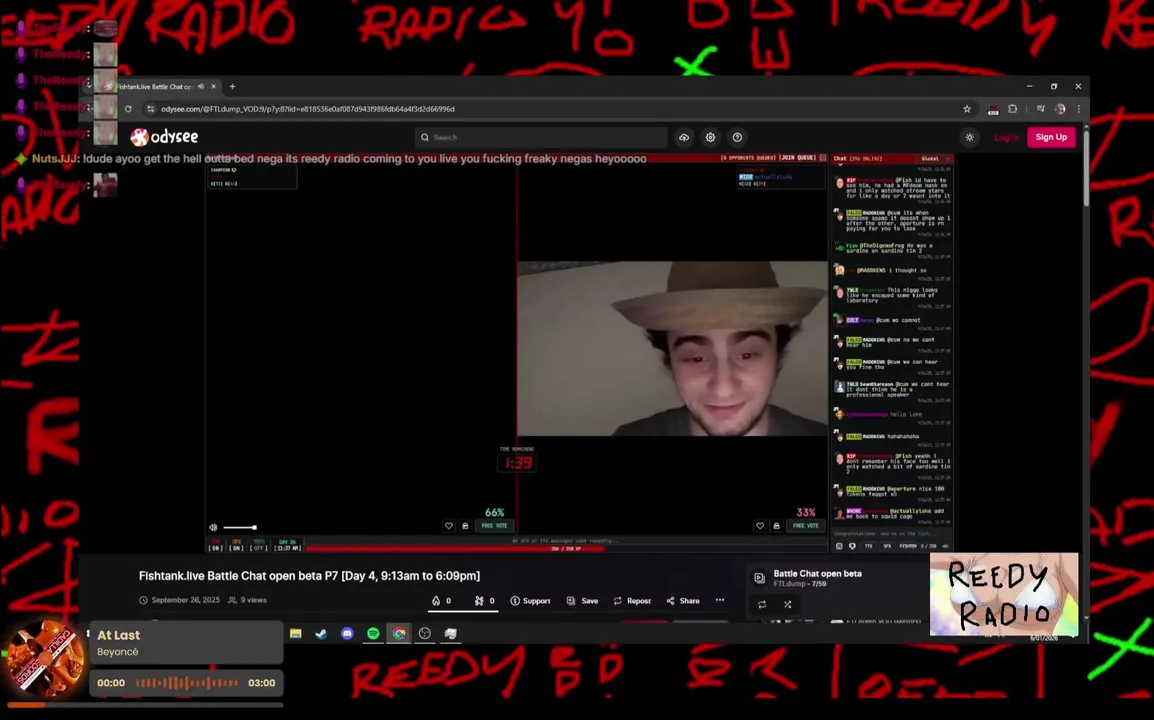This screenshot has width=1154, height=720.
Task: Toggle the OFF switch next to SFX
Action: 259,545
